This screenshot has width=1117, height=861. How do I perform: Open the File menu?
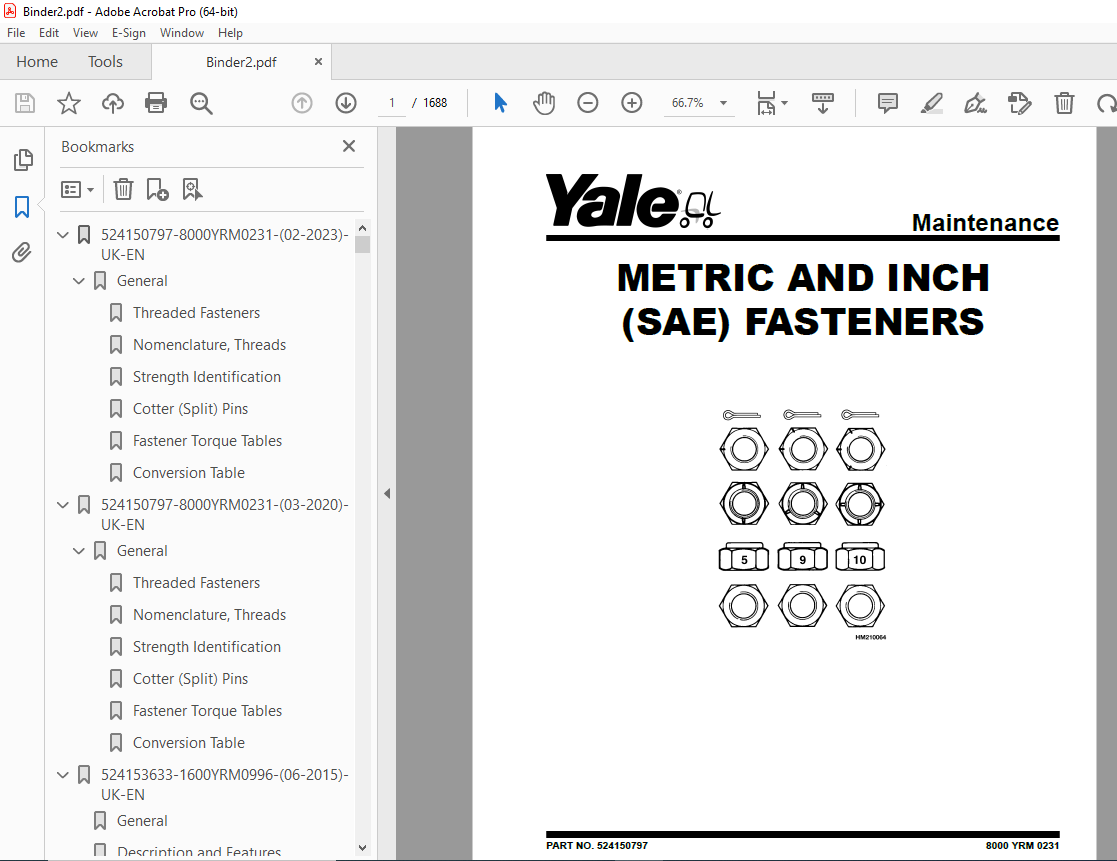(16, 33)
